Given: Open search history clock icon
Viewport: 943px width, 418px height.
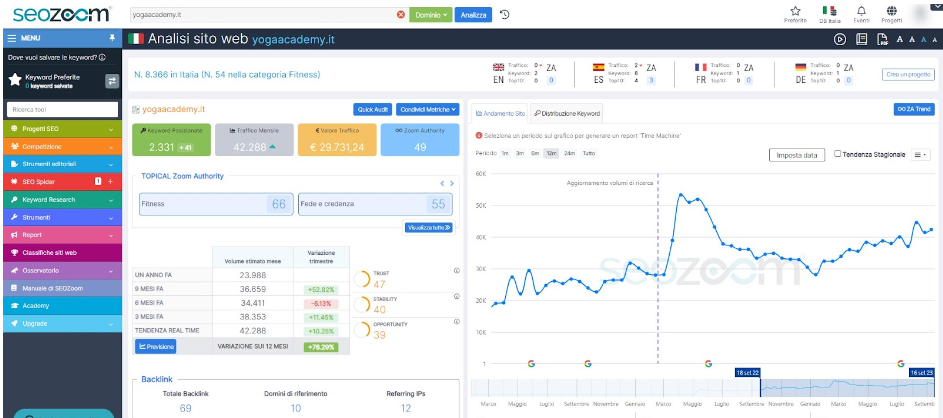Looking at the screenshot, I should (505, 14).
